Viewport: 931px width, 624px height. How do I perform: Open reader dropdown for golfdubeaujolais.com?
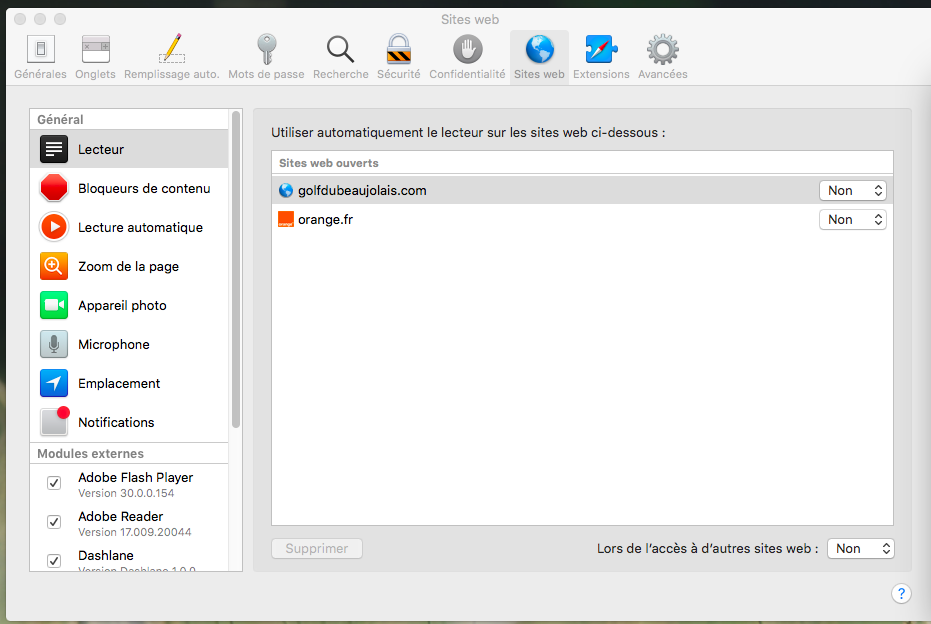(852, 190)
